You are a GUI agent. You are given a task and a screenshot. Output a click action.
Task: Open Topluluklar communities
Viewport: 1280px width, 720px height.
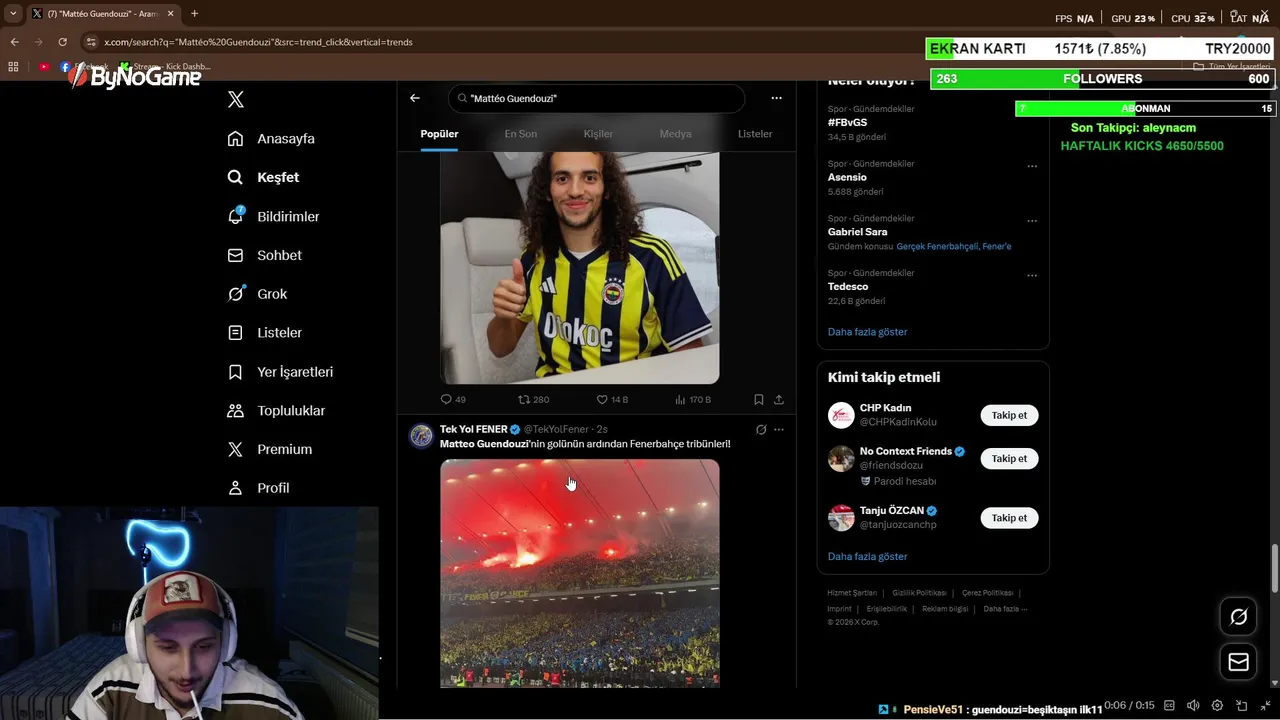click(276, 411)
